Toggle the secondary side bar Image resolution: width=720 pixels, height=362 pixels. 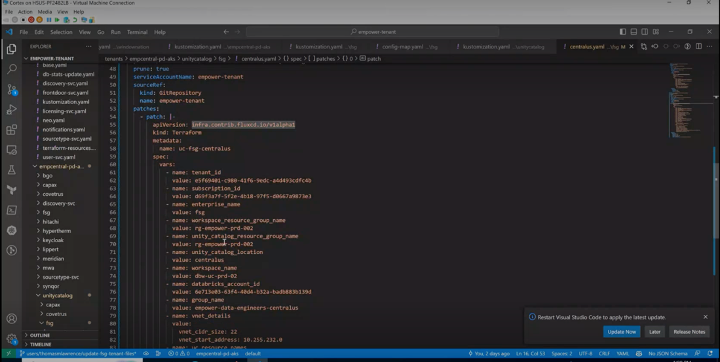tap(645, 32)
